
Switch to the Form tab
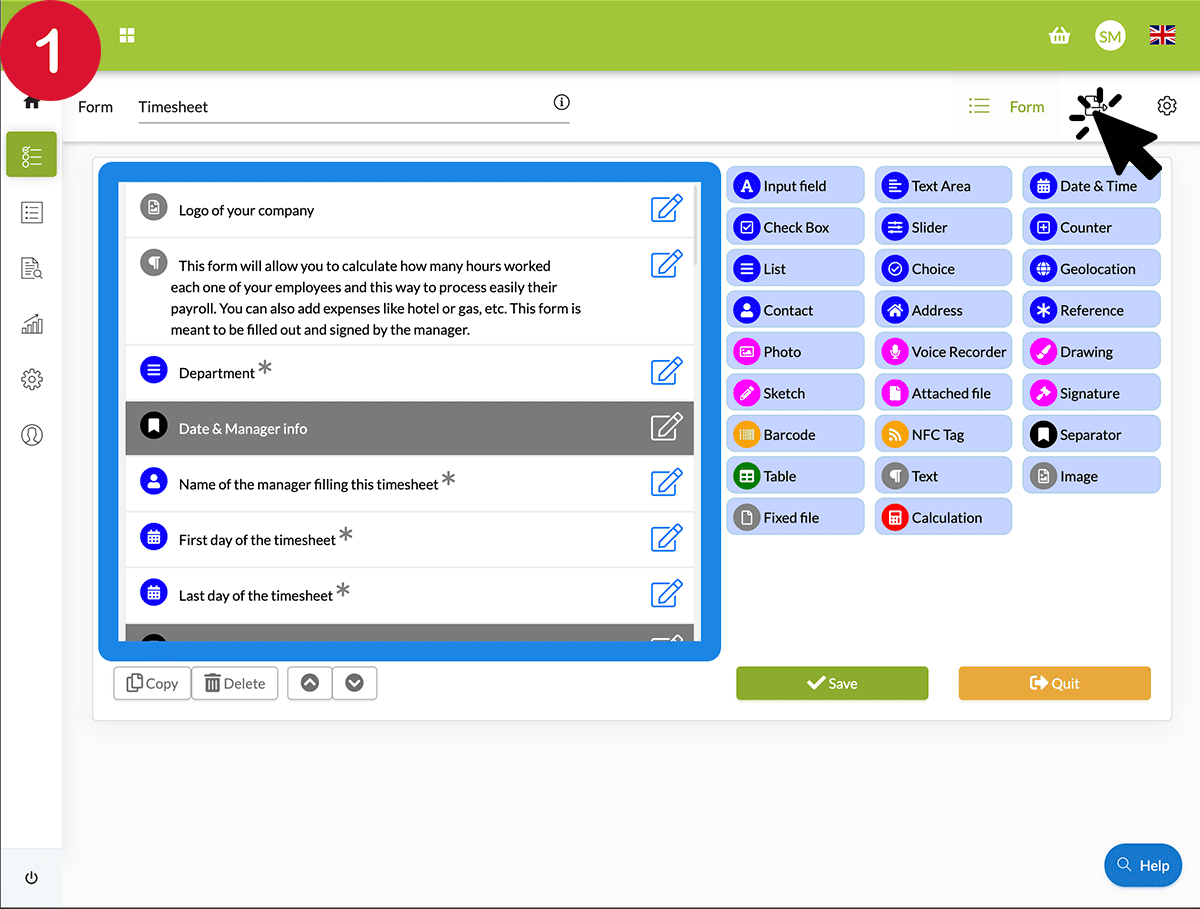1007,107
